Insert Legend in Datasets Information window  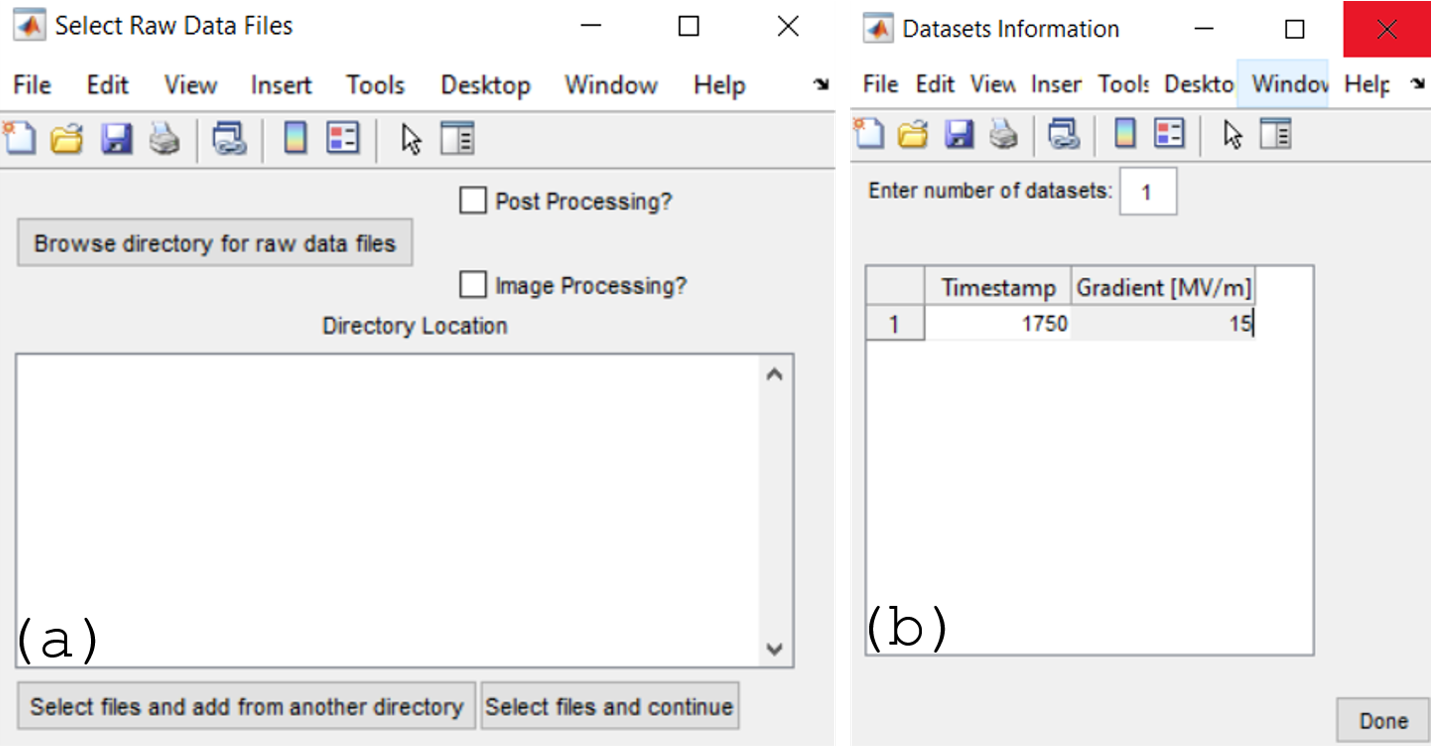tap(1169, 133)
